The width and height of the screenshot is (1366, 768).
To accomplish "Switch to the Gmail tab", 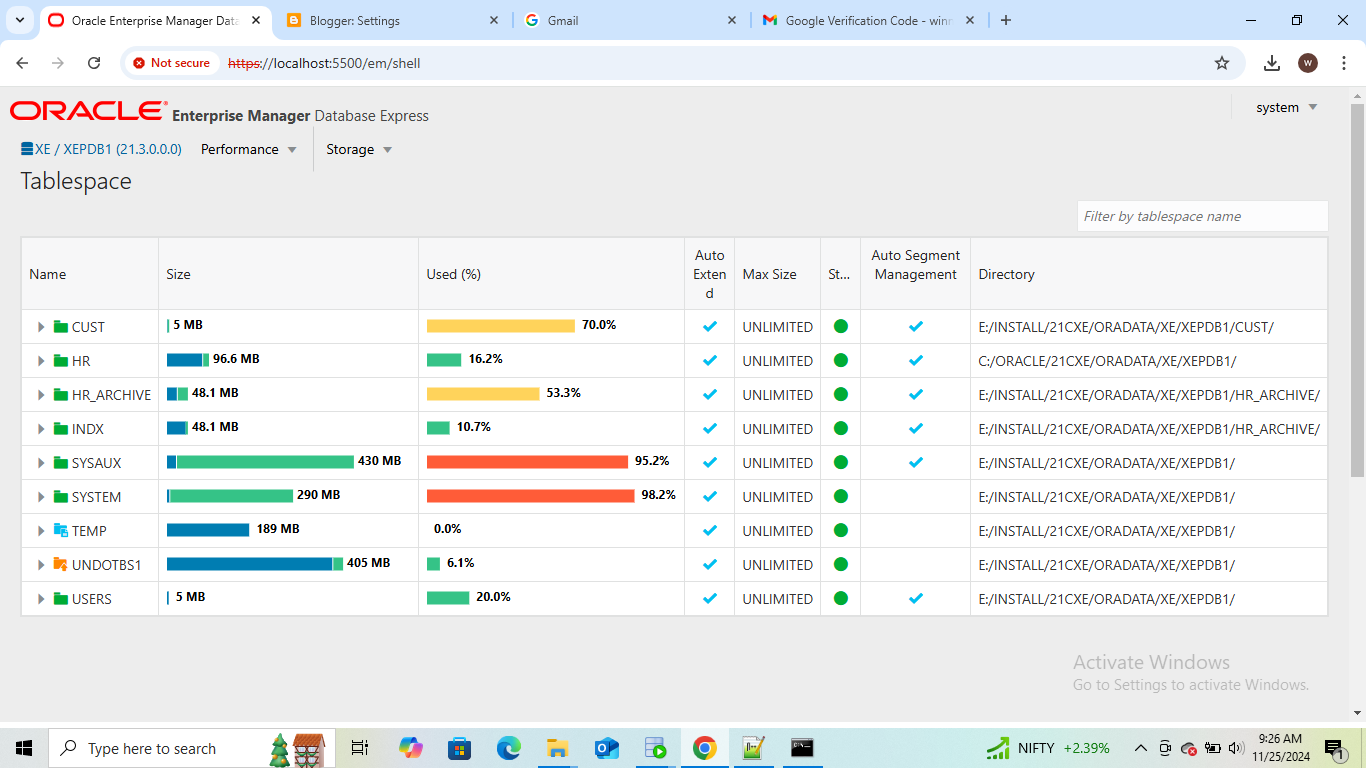I will (x=628, y=20).
